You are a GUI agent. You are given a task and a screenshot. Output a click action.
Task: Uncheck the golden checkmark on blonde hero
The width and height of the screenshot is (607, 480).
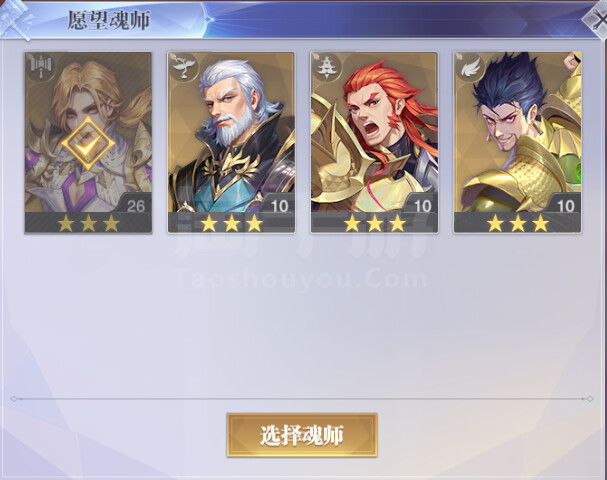(x=88, y=144)
